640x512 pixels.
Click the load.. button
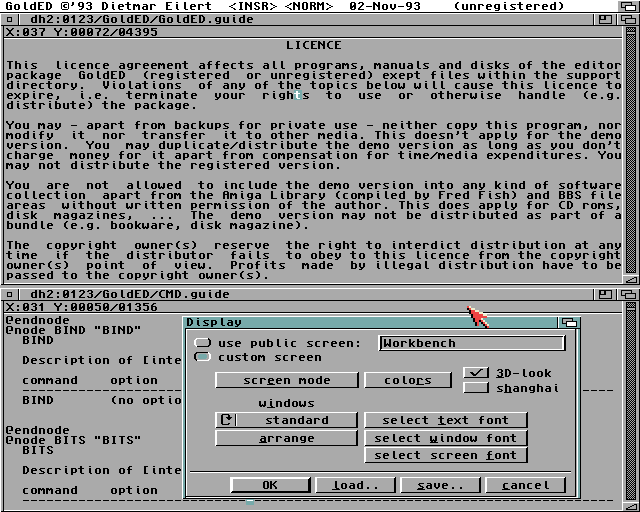(355, 485)
